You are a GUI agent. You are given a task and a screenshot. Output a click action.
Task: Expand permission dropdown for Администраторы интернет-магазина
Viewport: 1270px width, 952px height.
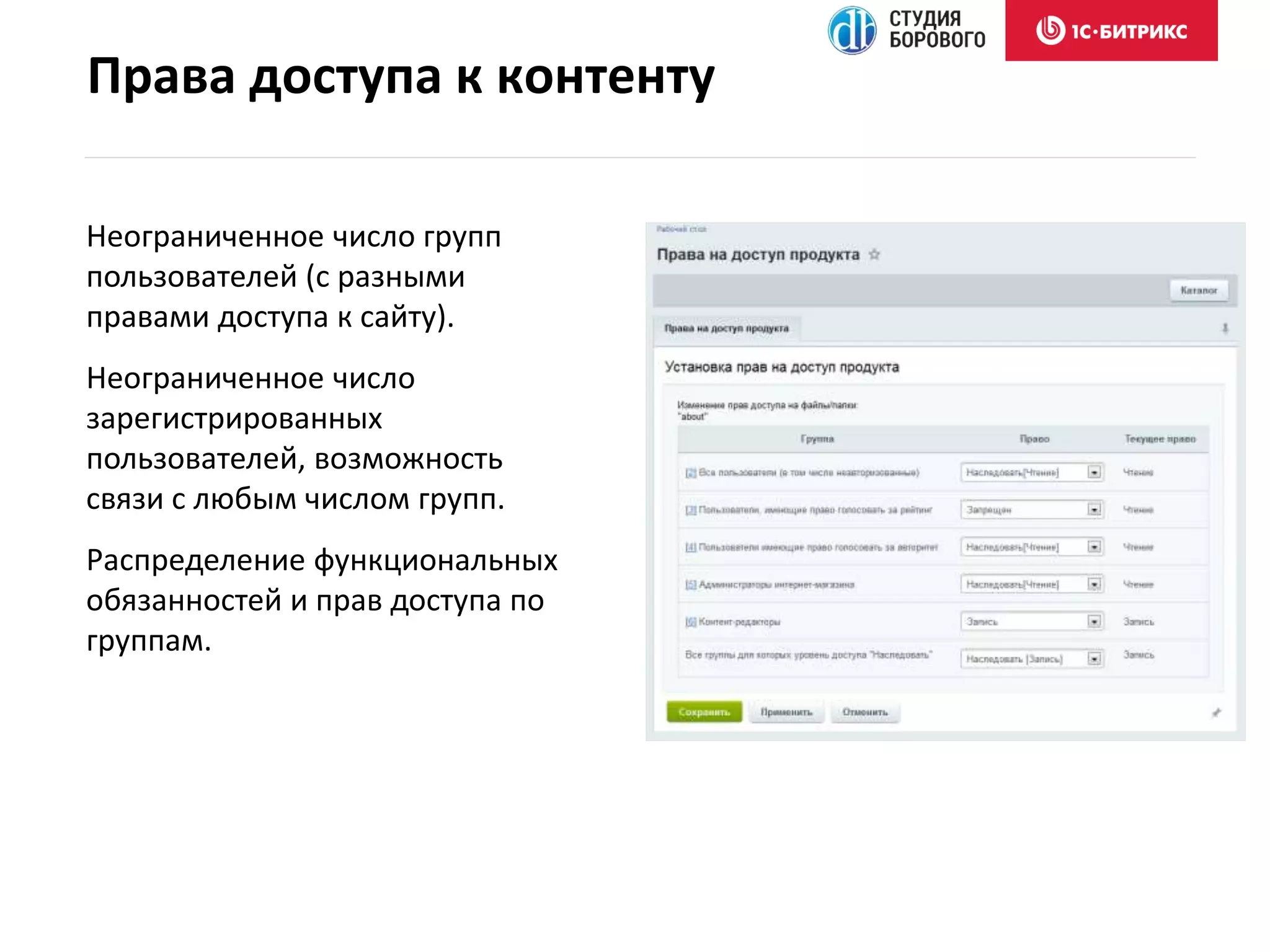pos(1032,584)
